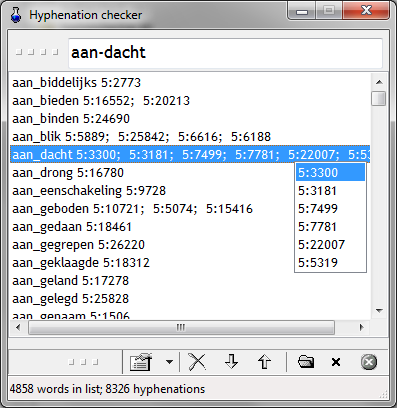Viewport: 397px width, 408px height.
Task: Click the vertical scrollbar up arrow
Action: pyautogui.click(x=379, y=82)
